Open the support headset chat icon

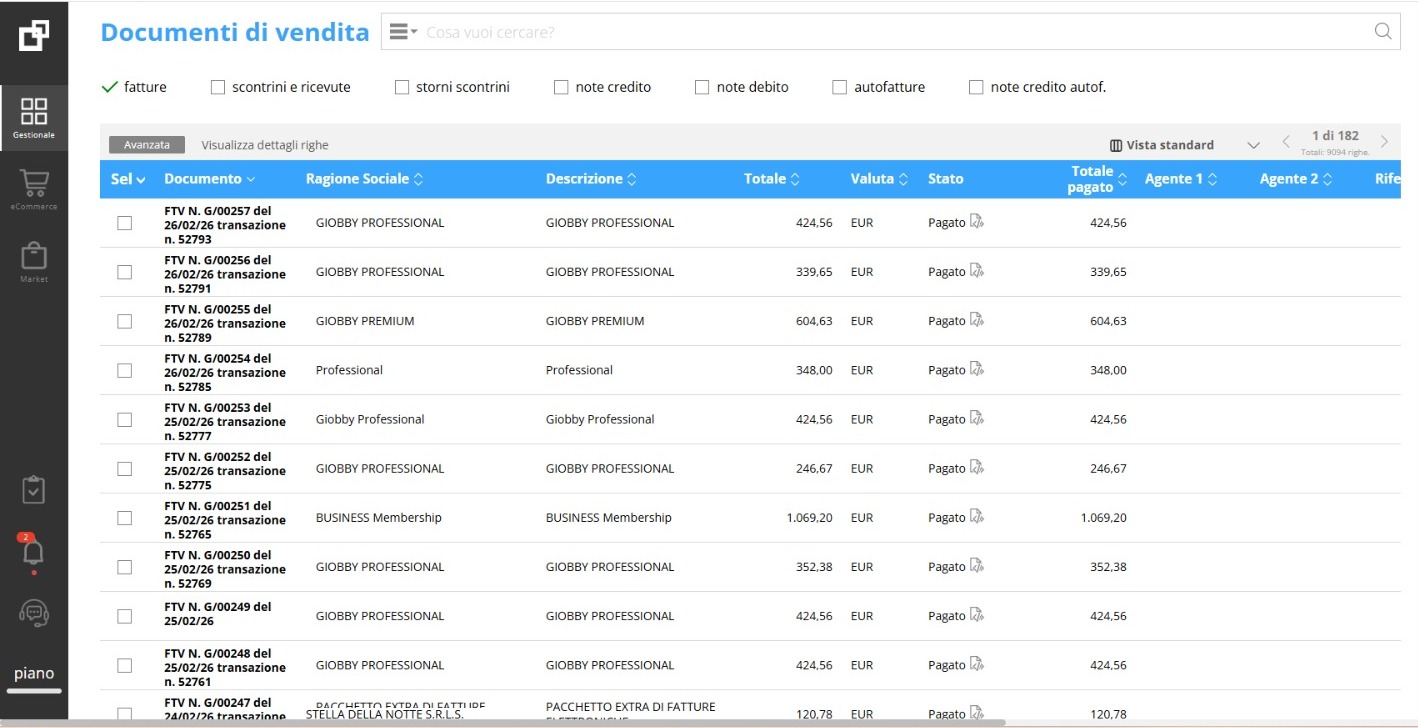pos(34,612)
